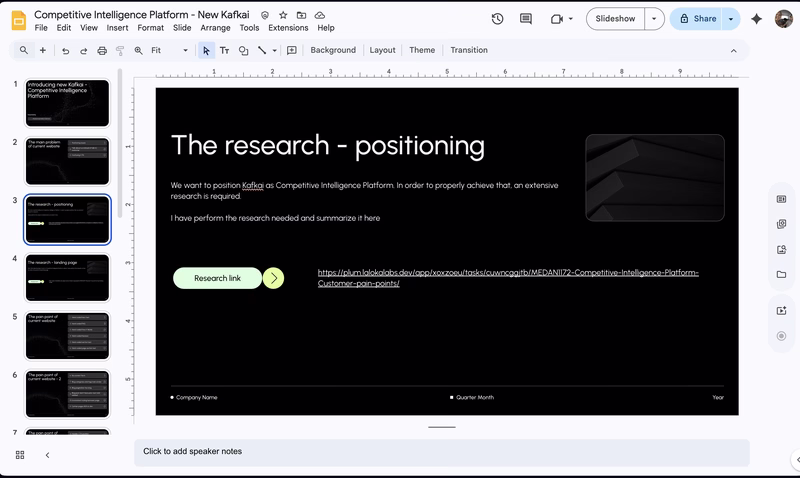The image size is (800, 478).
Task: Hide the menus with the collapse chevron
Action: [x=733, y=51]
